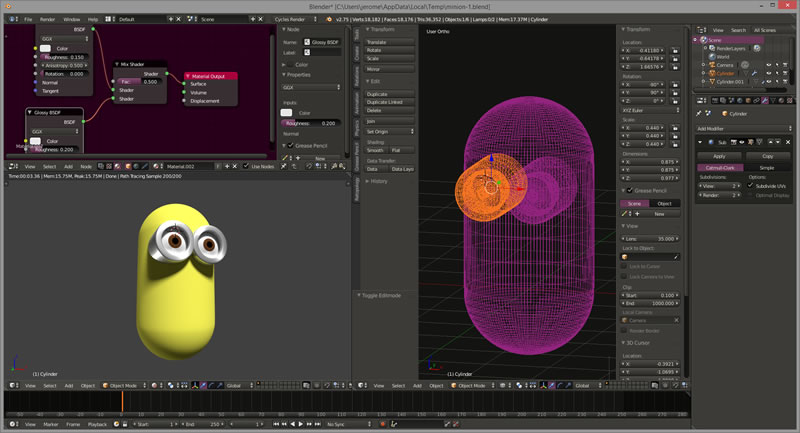Click the timeline record (auto keyframe) red icon
The height and width of the screenshot is (433, 800).
click(383, 424)
